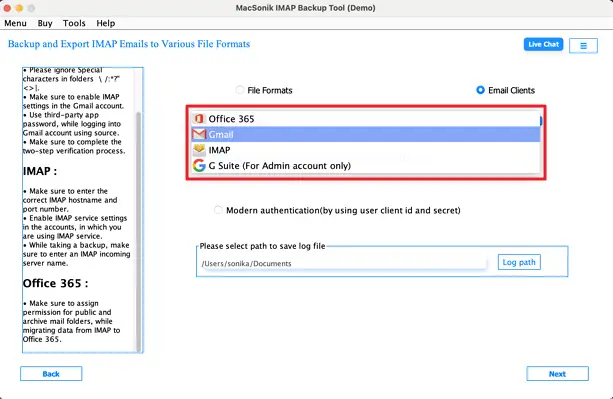This screenshot has width=613, height=399.
Task: Open the hamburger menu button
Action: point(583,46)
